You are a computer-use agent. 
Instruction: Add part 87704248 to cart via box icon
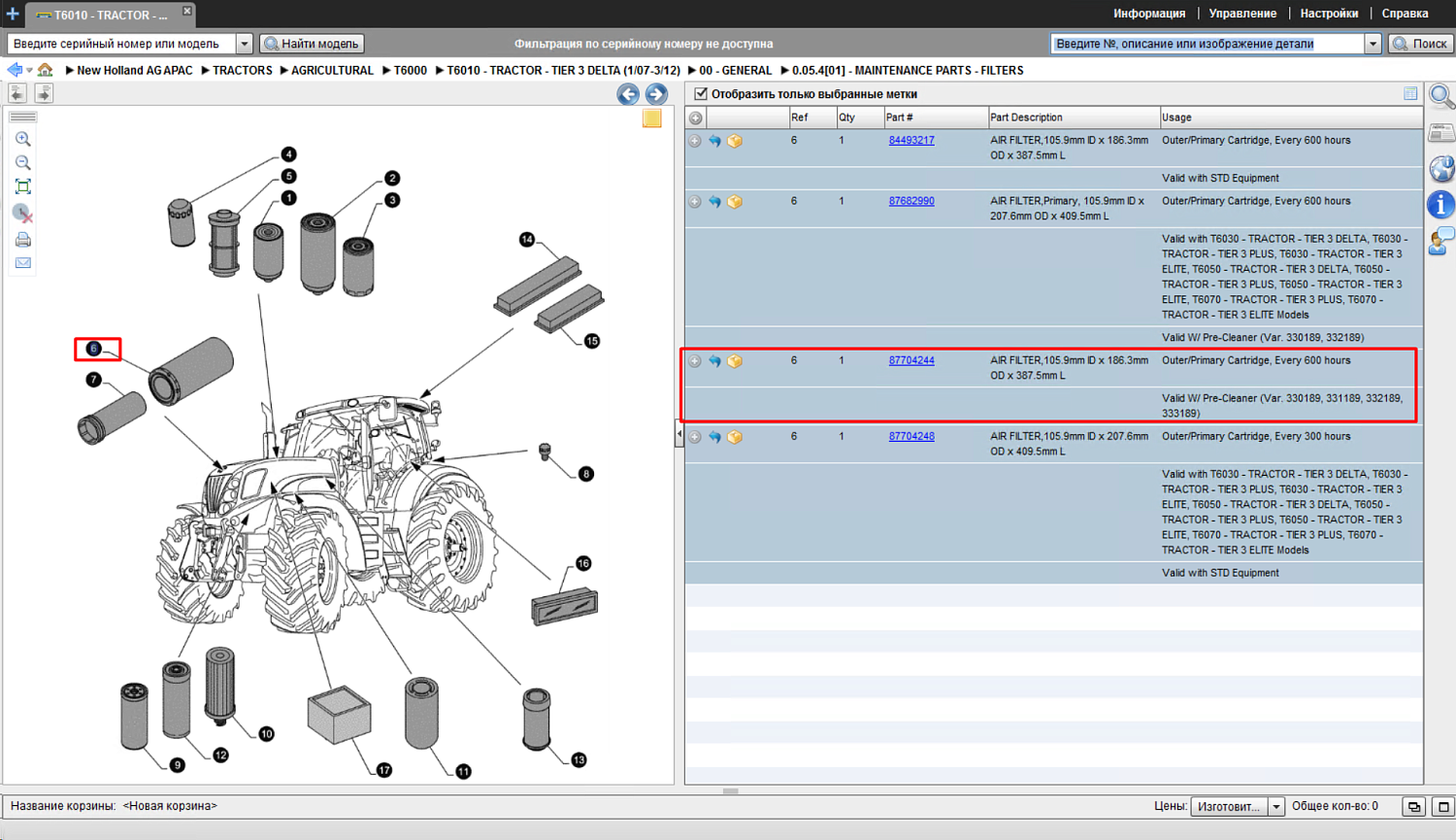(735, 437)
